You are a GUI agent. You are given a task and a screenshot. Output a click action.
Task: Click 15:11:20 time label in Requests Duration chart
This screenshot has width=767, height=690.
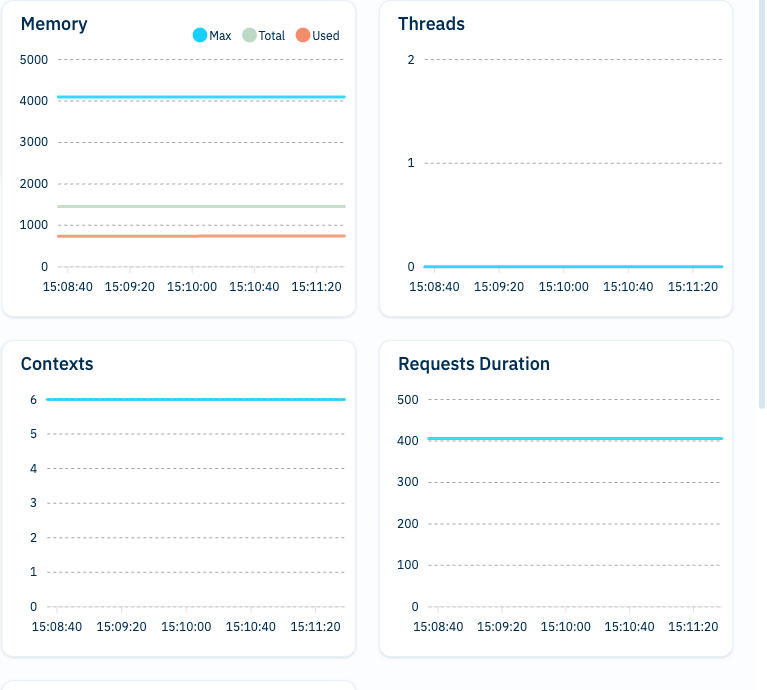(695, 627)
